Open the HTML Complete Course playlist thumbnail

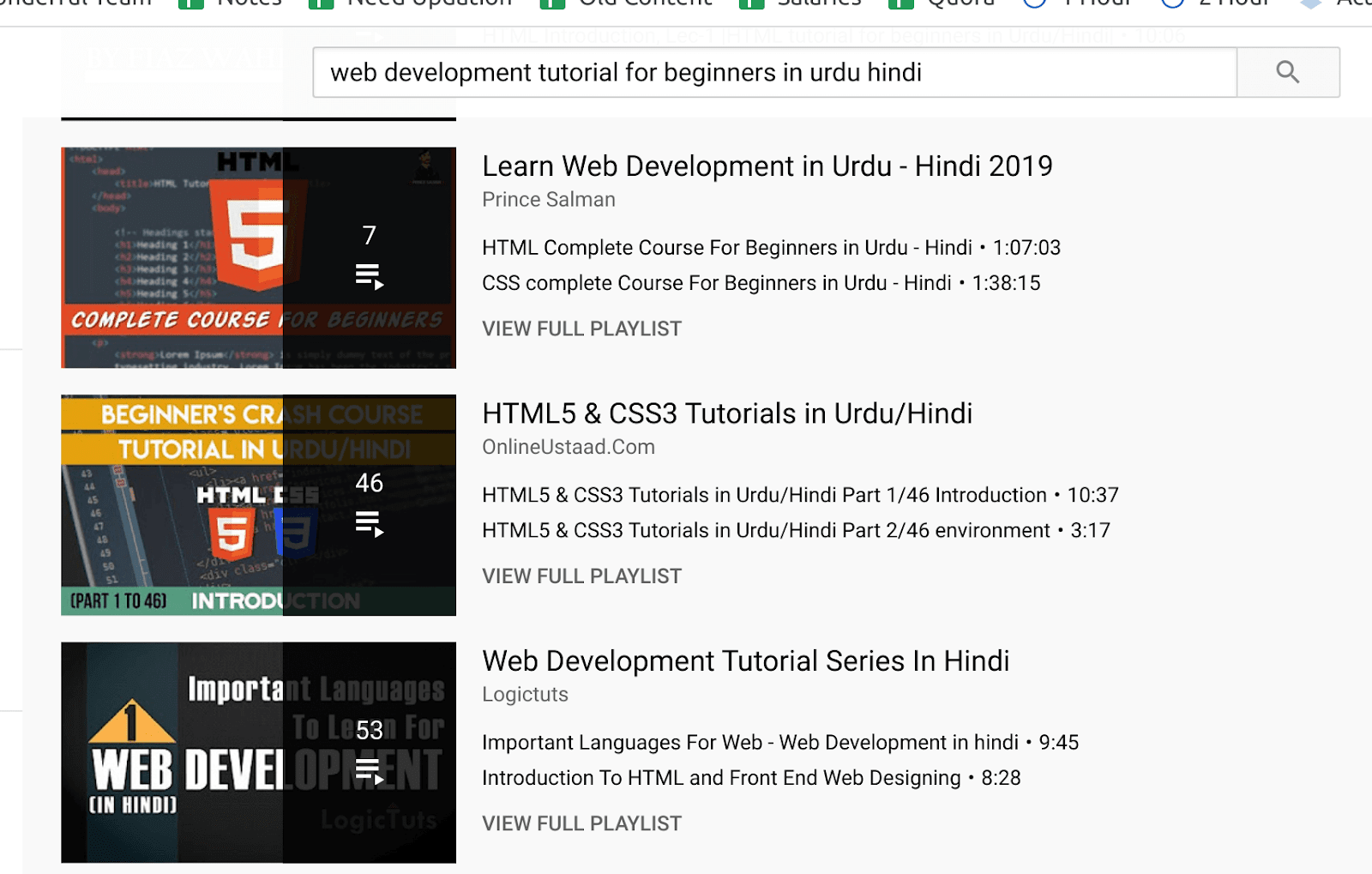[x=258, y=257]
